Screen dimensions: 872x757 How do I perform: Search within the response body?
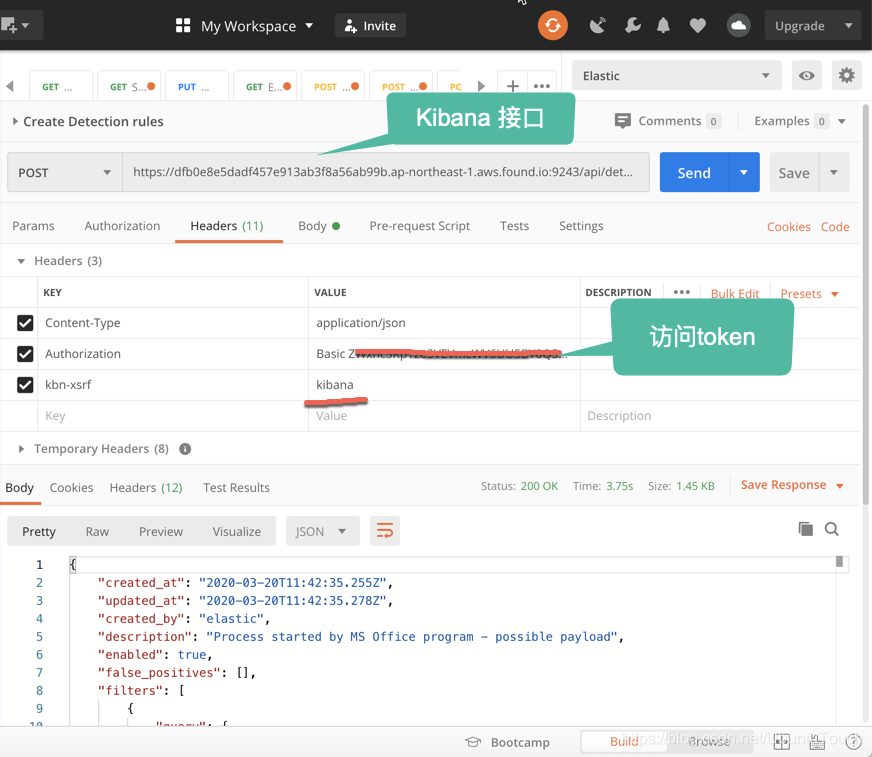tap(831, 529)
